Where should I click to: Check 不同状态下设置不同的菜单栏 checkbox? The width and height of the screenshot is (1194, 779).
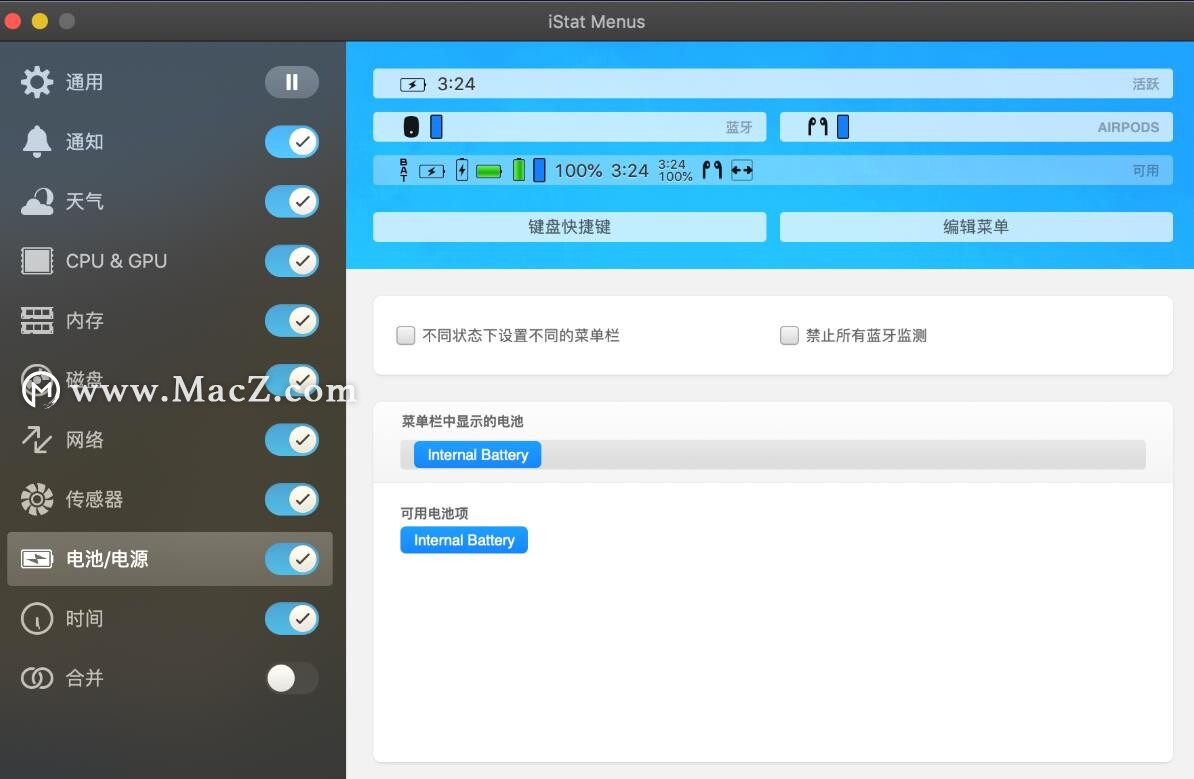point(406,335)
